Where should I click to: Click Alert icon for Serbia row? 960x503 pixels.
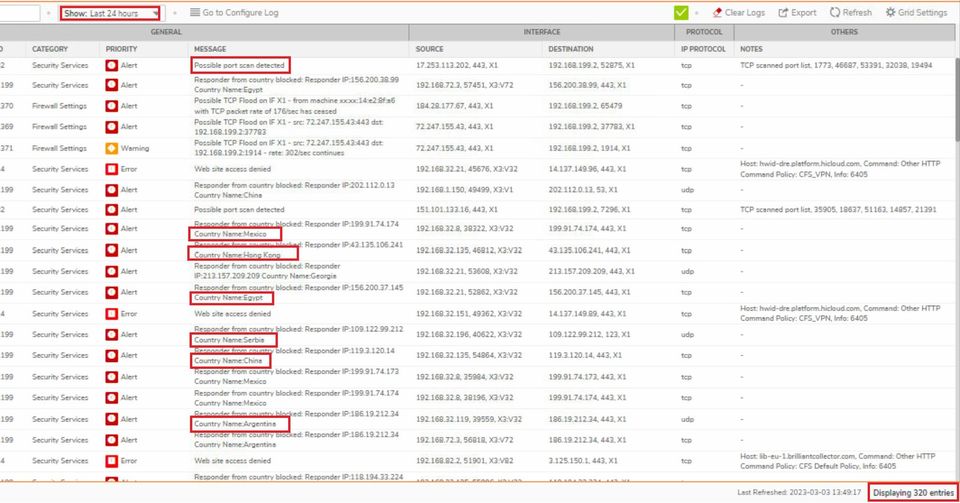(111, 335)
